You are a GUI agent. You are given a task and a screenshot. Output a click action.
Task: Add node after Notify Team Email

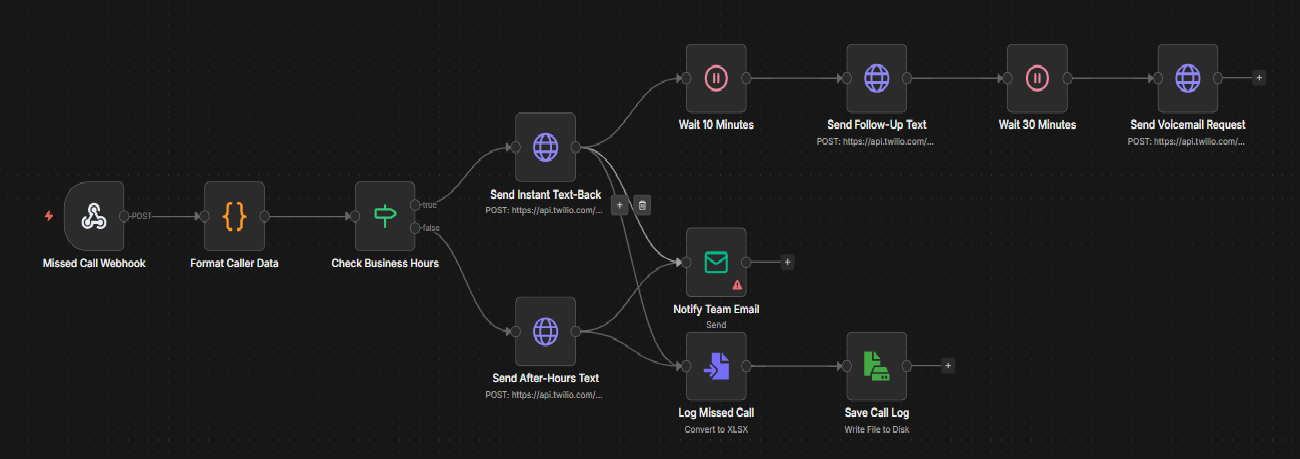(x=787, y=262)
